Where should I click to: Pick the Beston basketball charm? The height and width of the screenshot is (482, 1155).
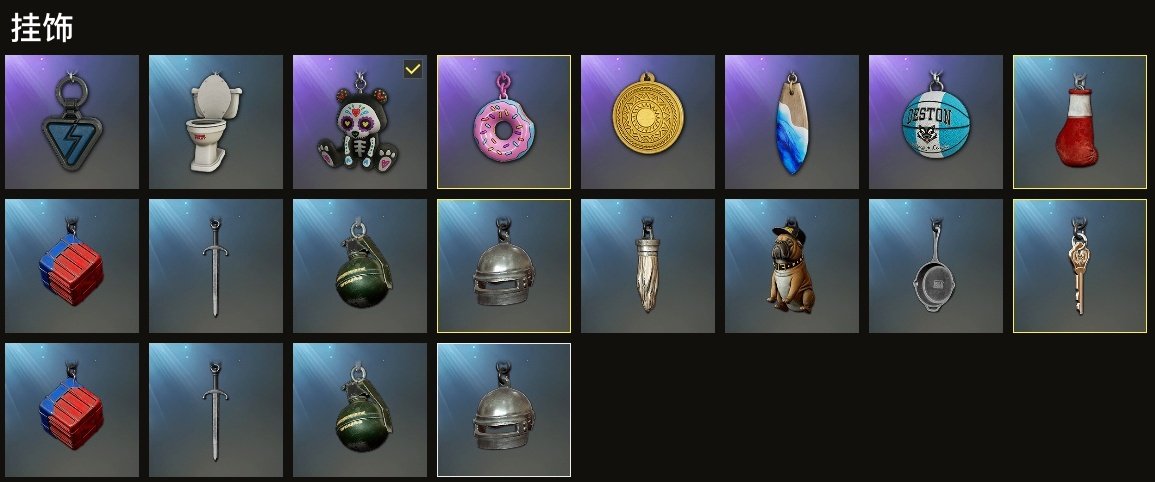[x=935, y=122]
